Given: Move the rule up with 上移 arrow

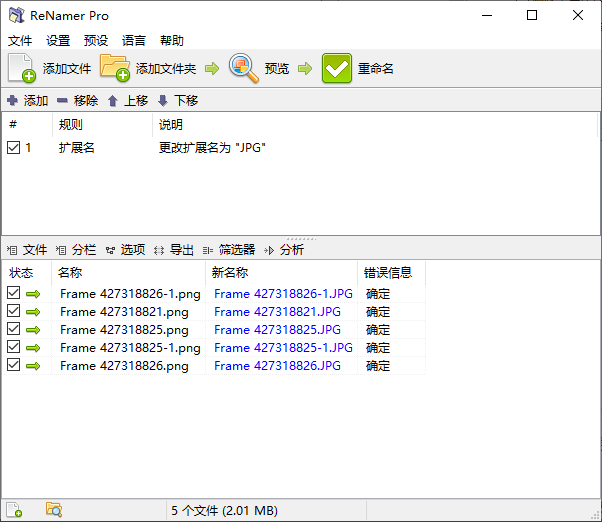Looking at the screenshot, I should [x=113, y=101].
